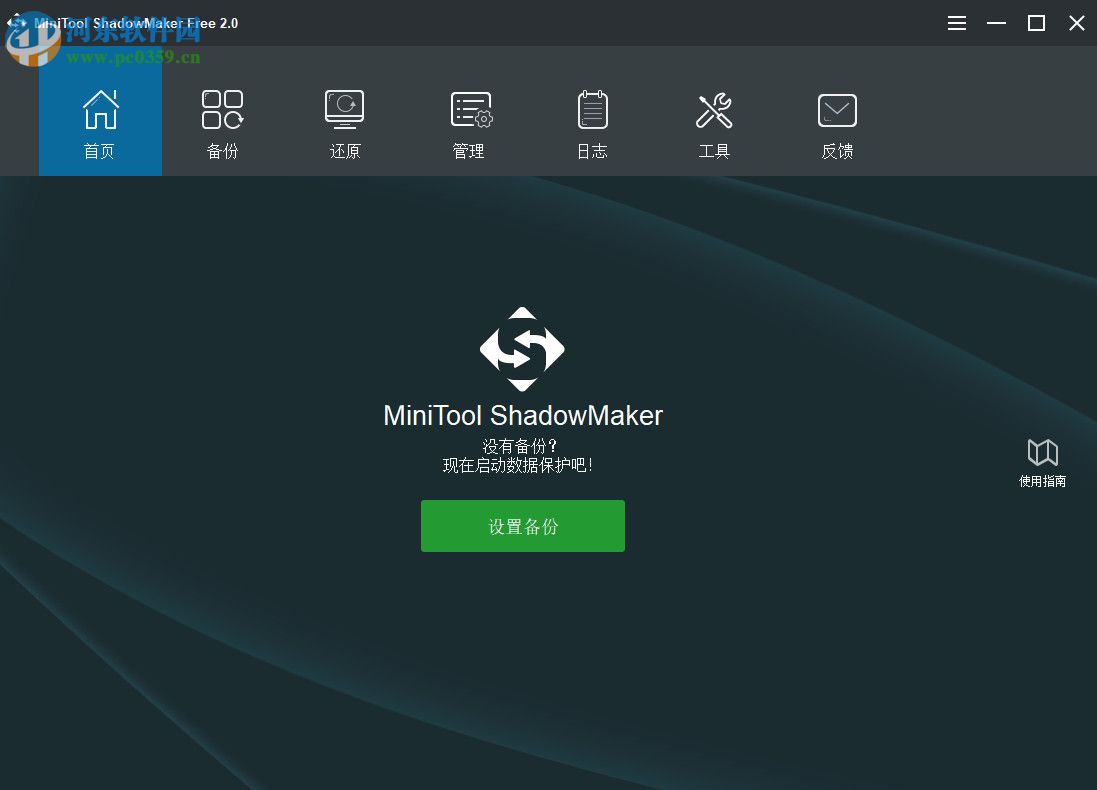The height and width of the screenshot is (790, 1097).
Task: Click the 工具 wrench icon
Action: point(714,108)
